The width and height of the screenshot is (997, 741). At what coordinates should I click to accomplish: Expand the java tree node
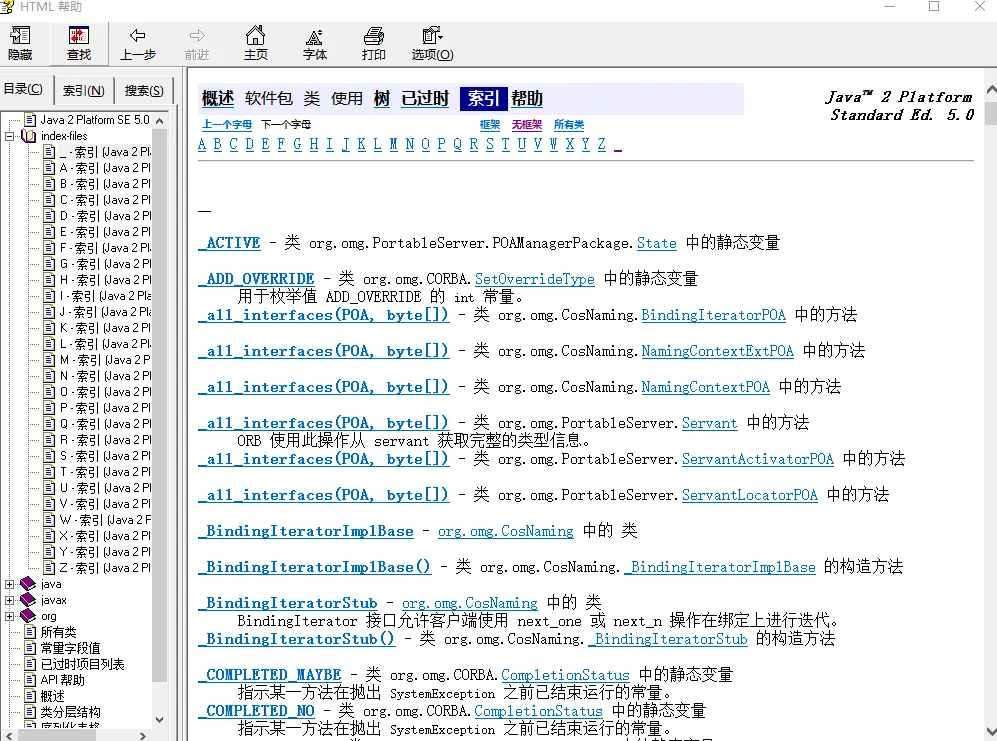tap(10, 584)
